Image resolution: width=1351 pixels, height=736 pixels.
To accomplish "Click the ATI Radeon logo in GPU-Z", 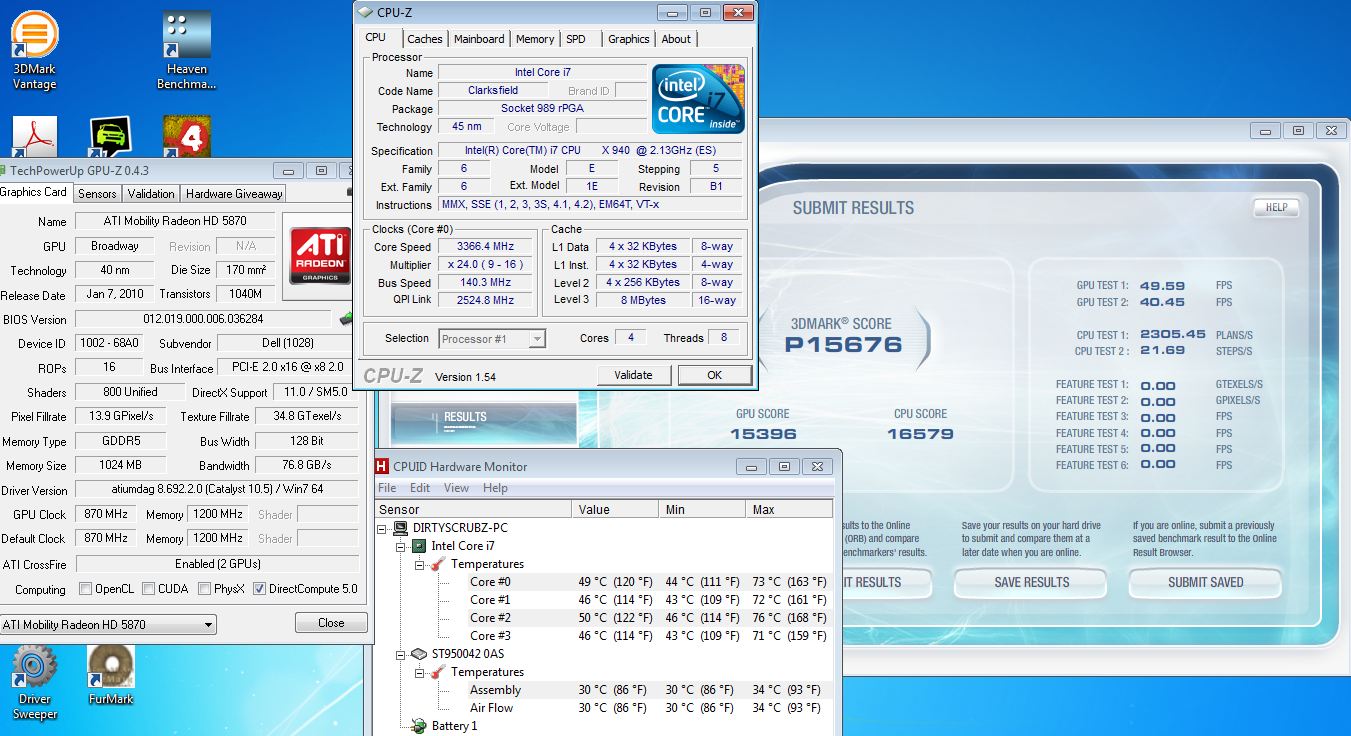I will 320,255.
